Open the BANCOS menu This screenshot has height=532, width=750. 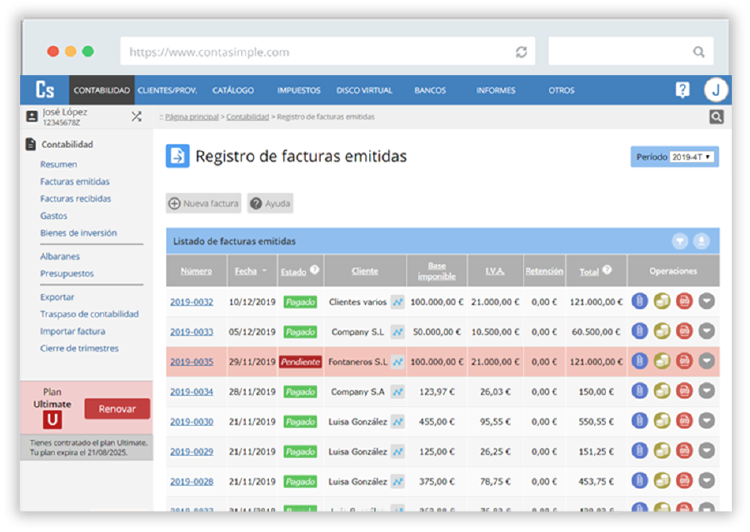[430, 90]
